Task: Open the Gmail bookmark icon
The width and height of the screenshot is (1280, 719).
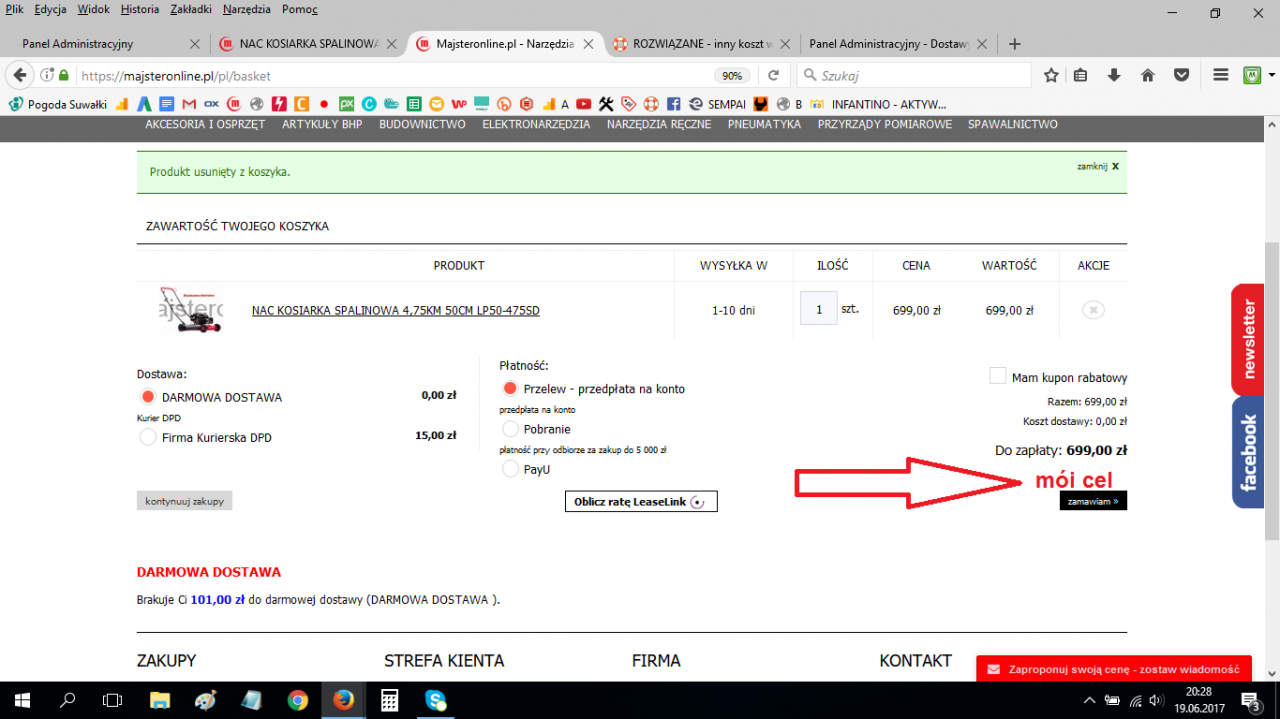Action: [189, 104]
